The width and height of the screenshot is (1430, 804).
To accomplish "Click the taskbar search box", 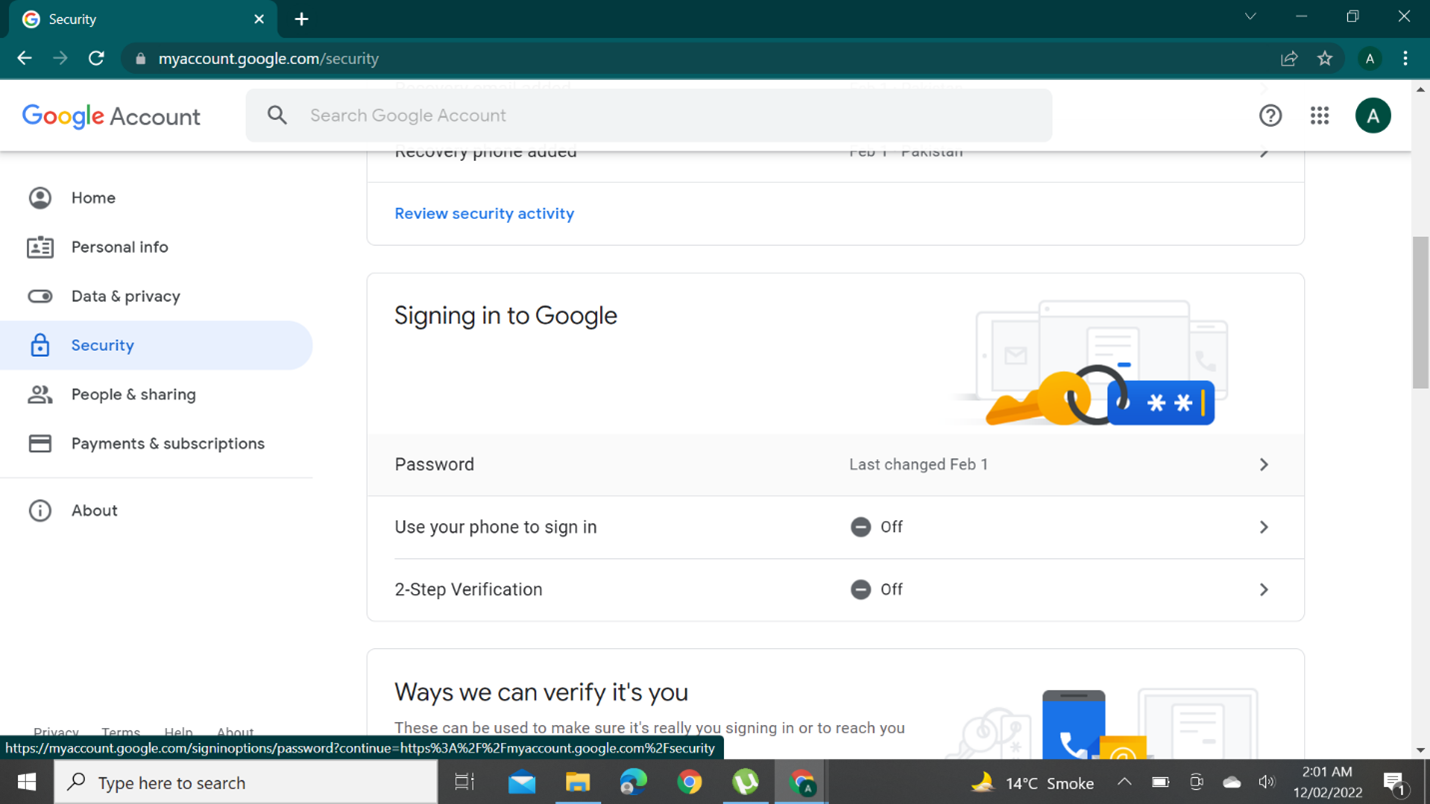I will point(245,782).
